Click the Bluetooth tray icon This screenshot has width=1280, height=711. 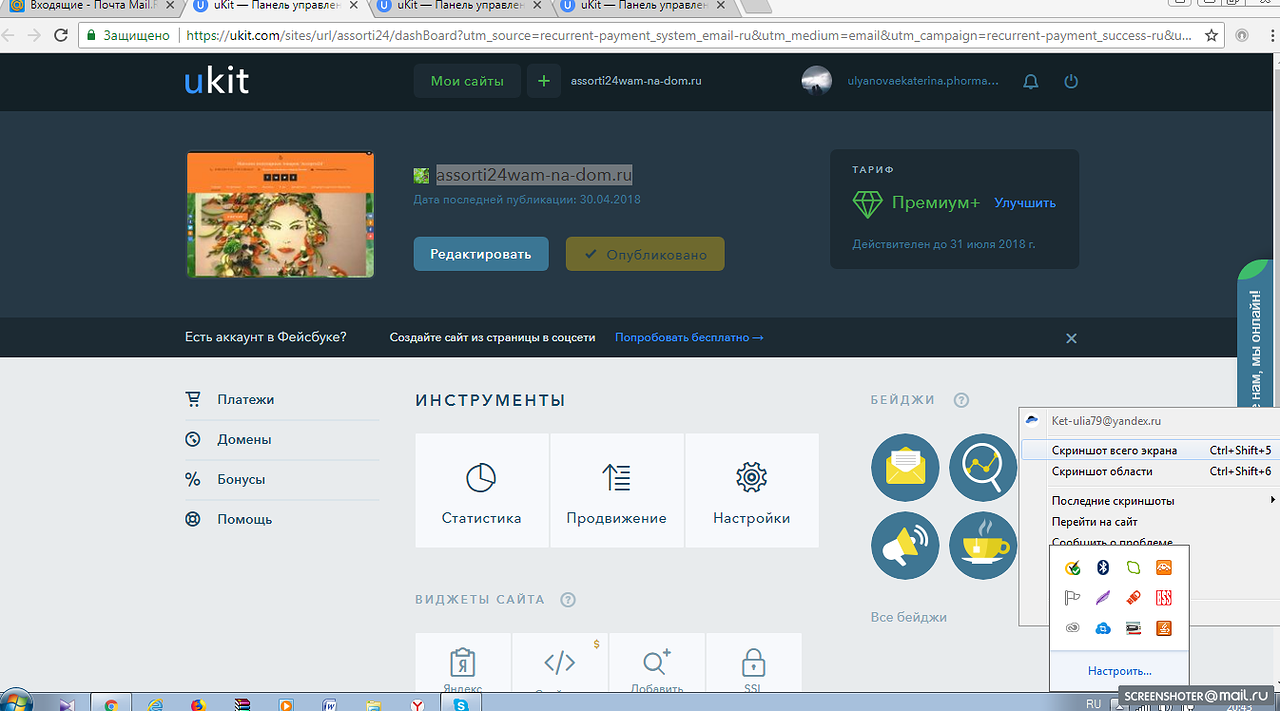(1104, 568)
